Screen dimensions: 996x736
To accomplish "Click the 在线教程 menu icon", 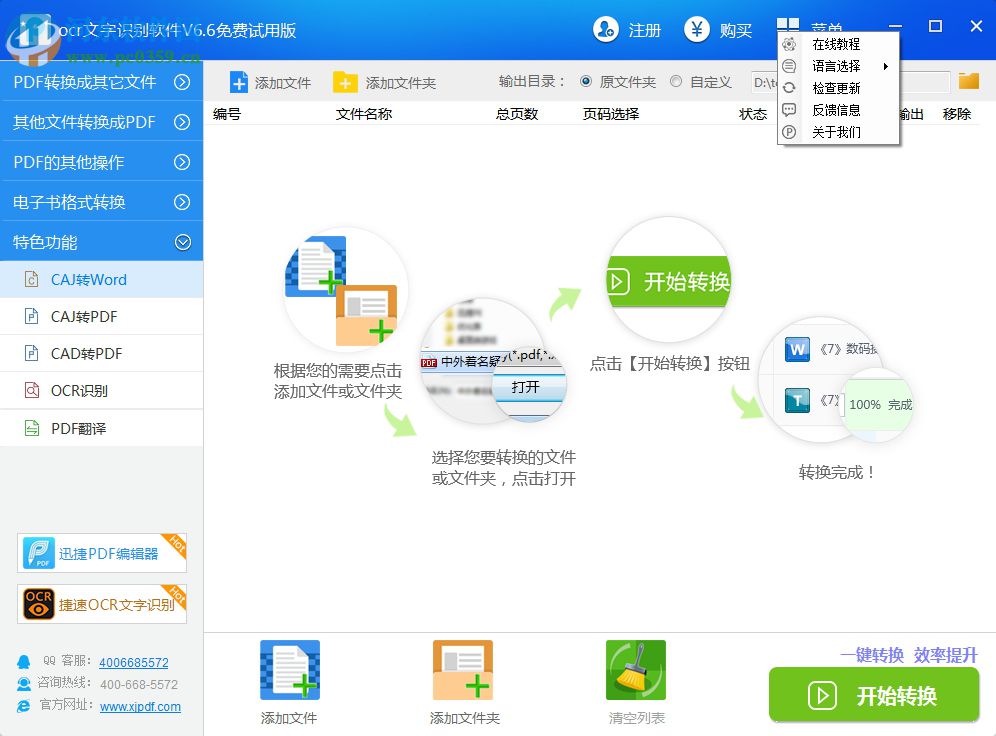I will 789,44.
